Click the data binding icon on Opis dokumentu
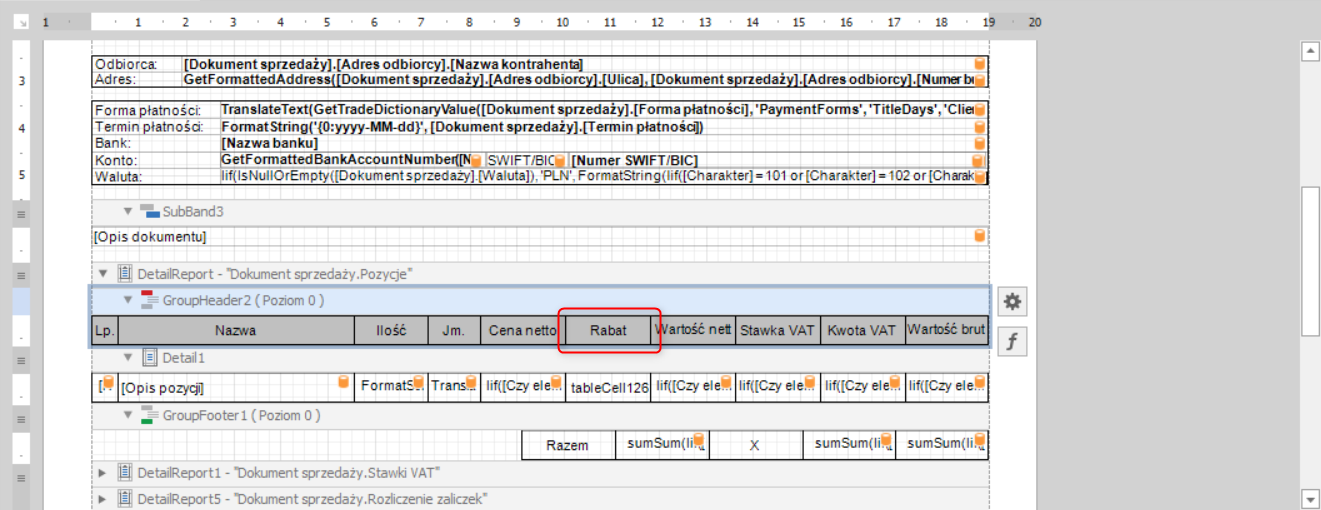 coord(980,236)
